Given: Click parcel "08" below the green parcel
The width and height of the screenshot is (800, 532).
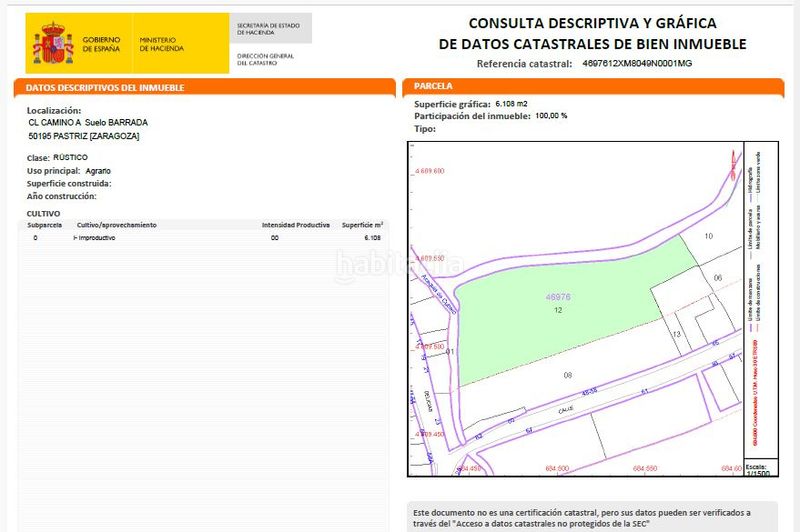Looking at the screenshot, I should 568,375.
